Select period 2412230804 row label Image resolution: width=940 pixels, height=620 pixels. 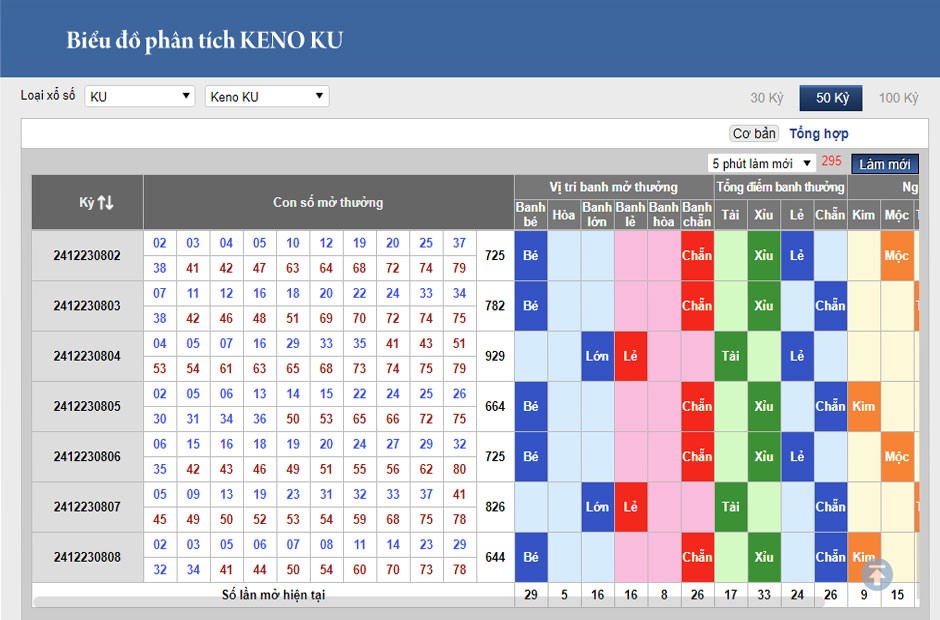87,356
